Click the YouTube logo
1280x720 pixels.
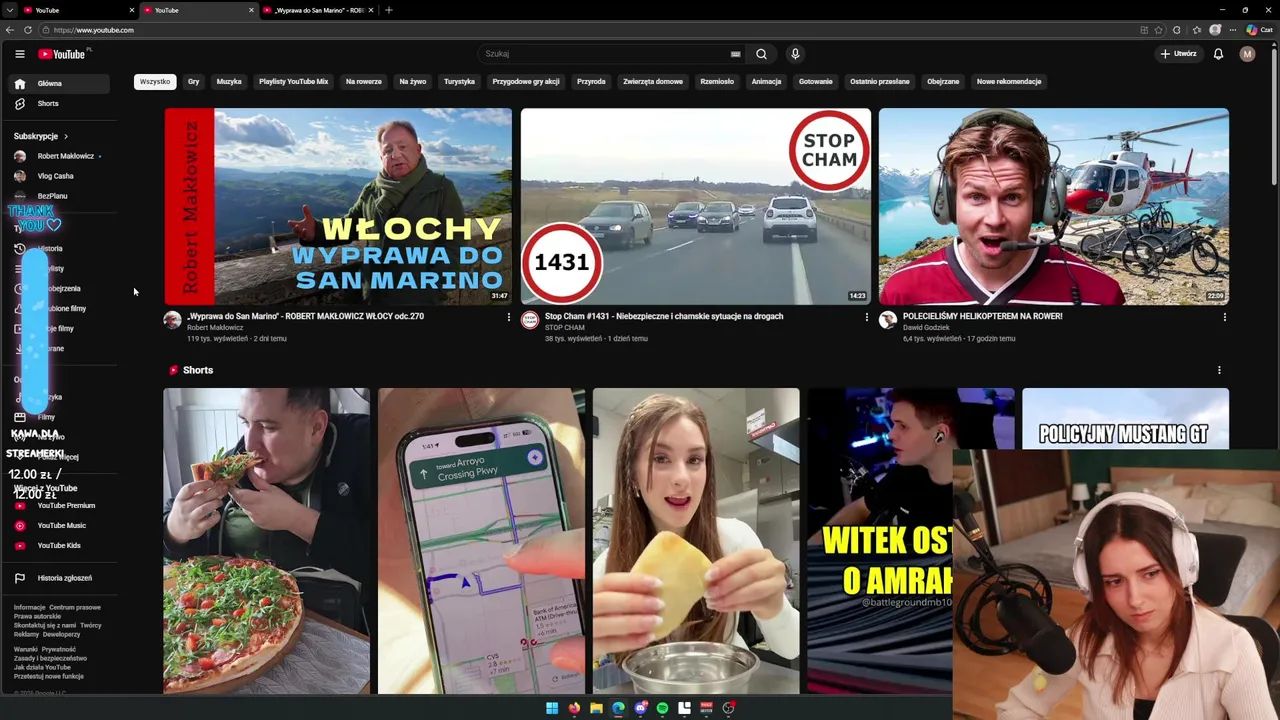click(62, 54)
